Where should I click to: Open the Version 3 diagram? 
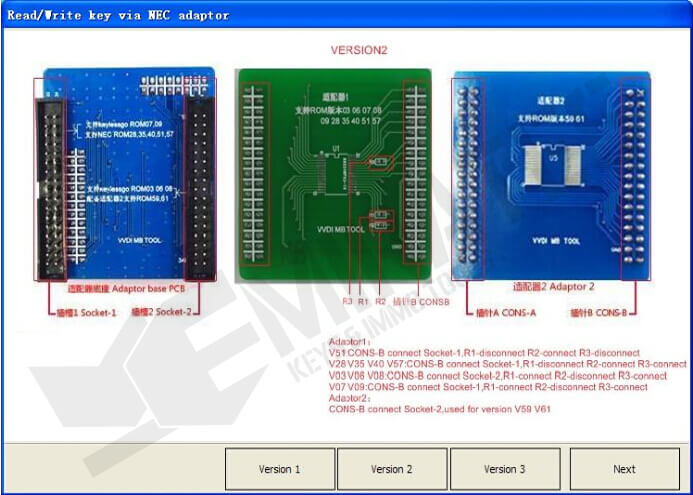coord(505,469)
